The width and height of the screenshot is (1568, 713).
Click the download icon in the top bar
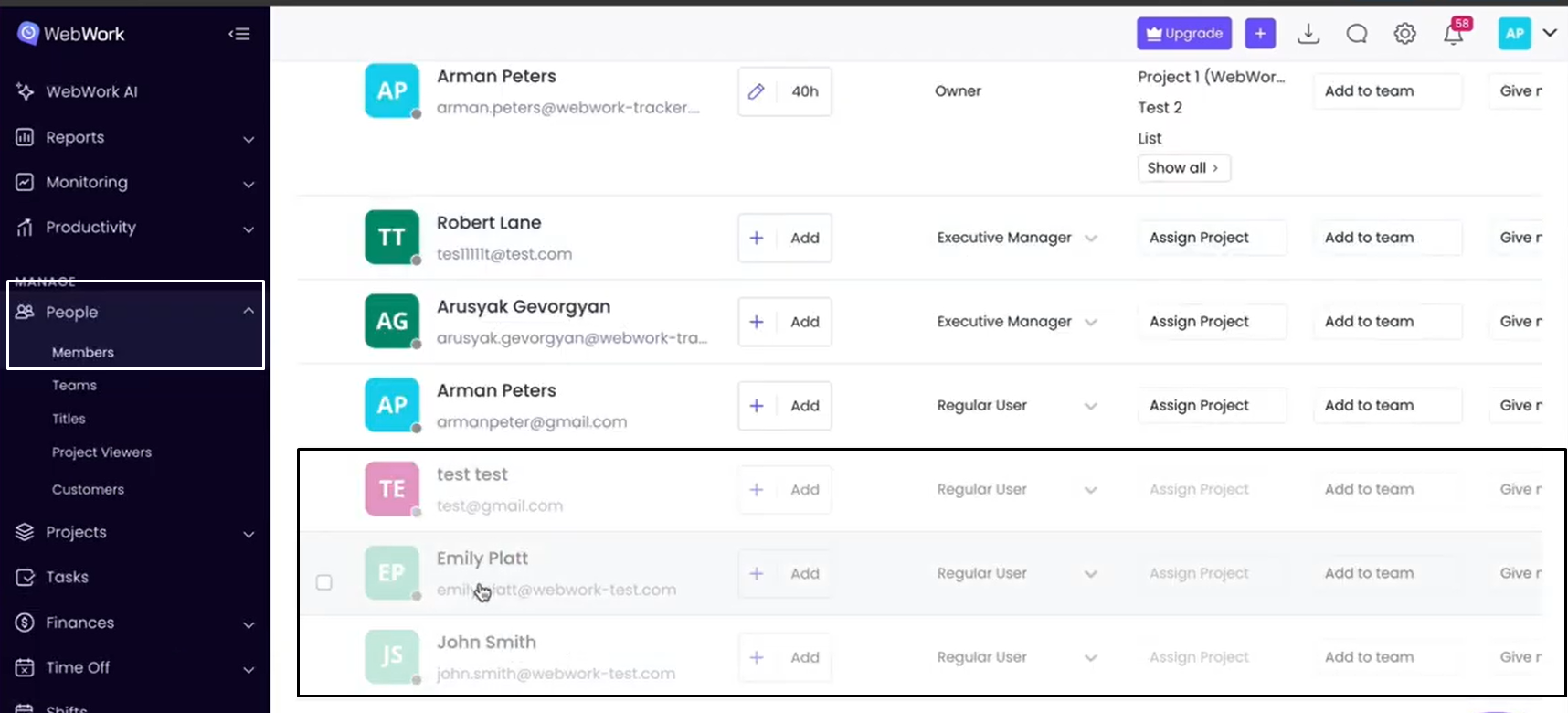pyautogui.click(x=1308, y=34)
